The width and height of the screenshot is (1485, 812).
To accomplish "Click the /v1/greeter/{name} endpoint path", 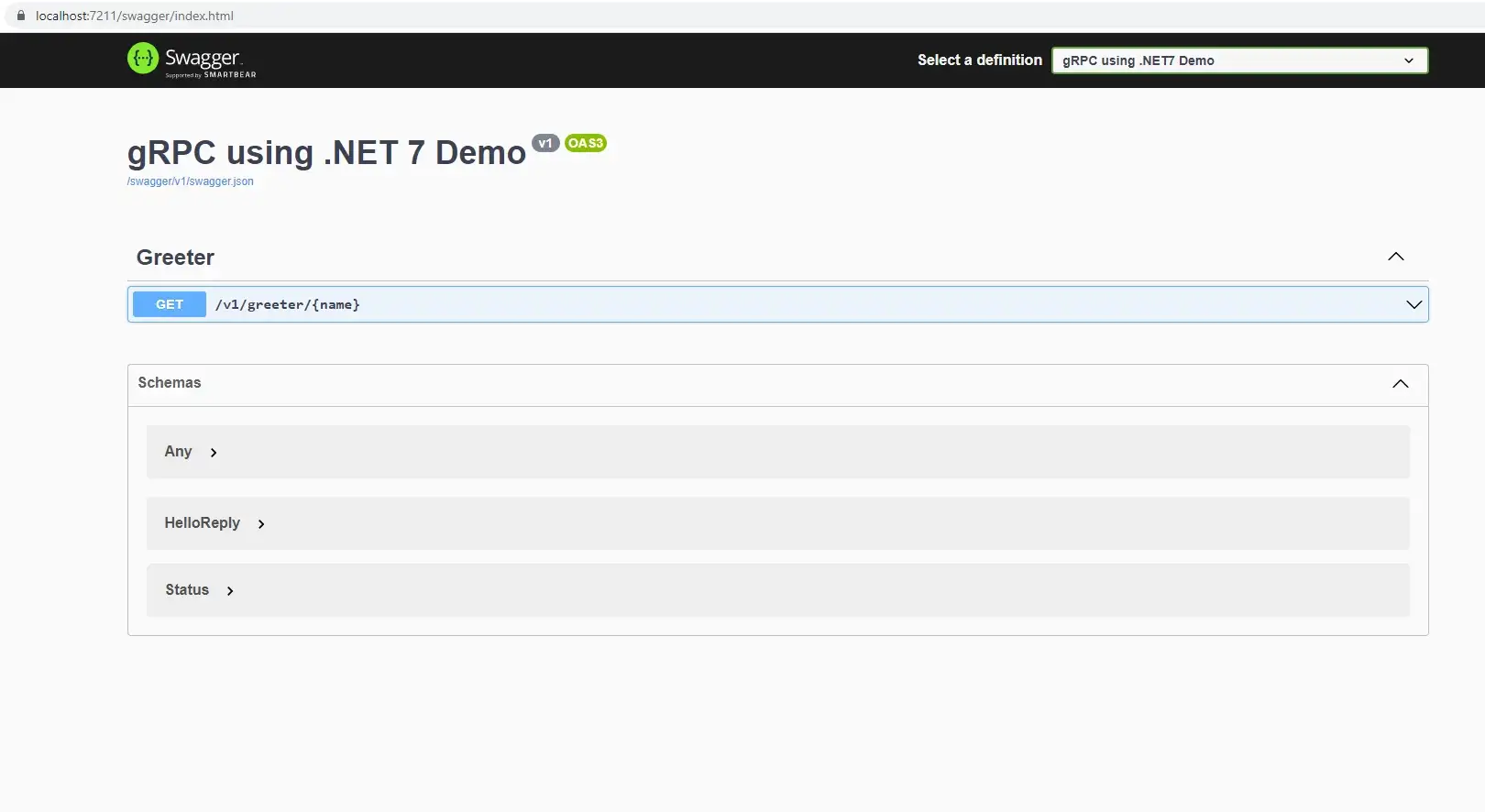I will (x=288, y=304).
